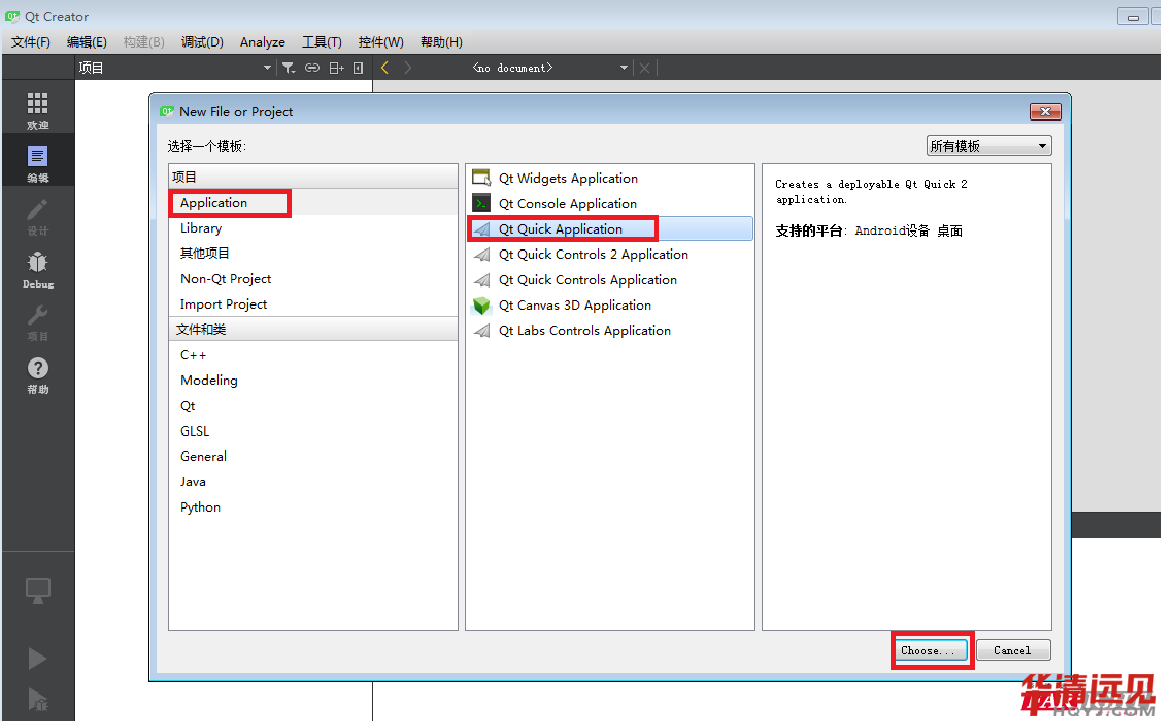Open the Analyze menu
The image size is (1161, 721).
coord(262,42)
